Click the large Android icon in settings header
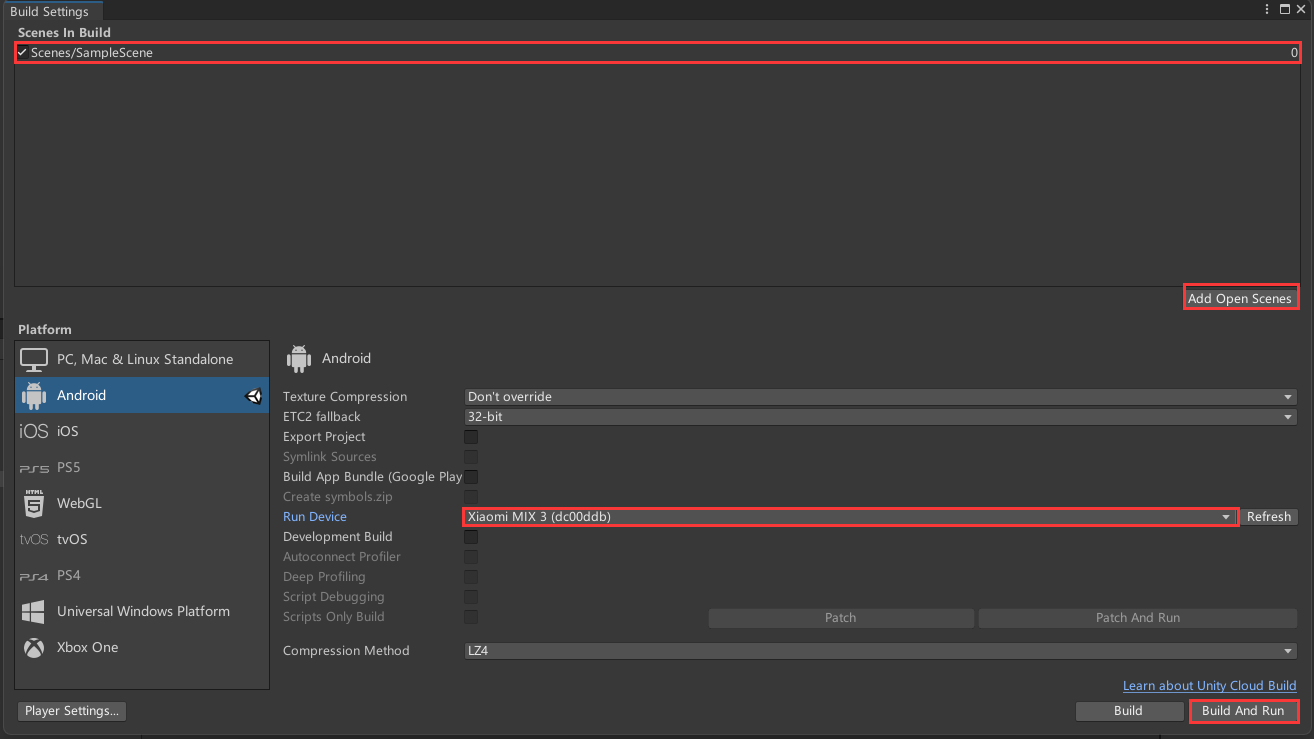1314x739 pixels. (x=298, y=358)
